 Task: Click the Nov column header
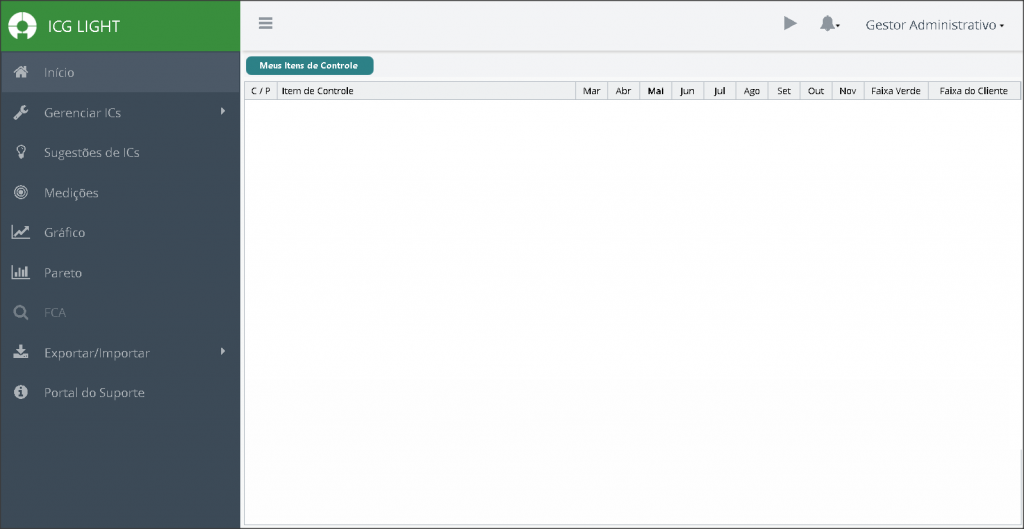click(x=848, y=91)
